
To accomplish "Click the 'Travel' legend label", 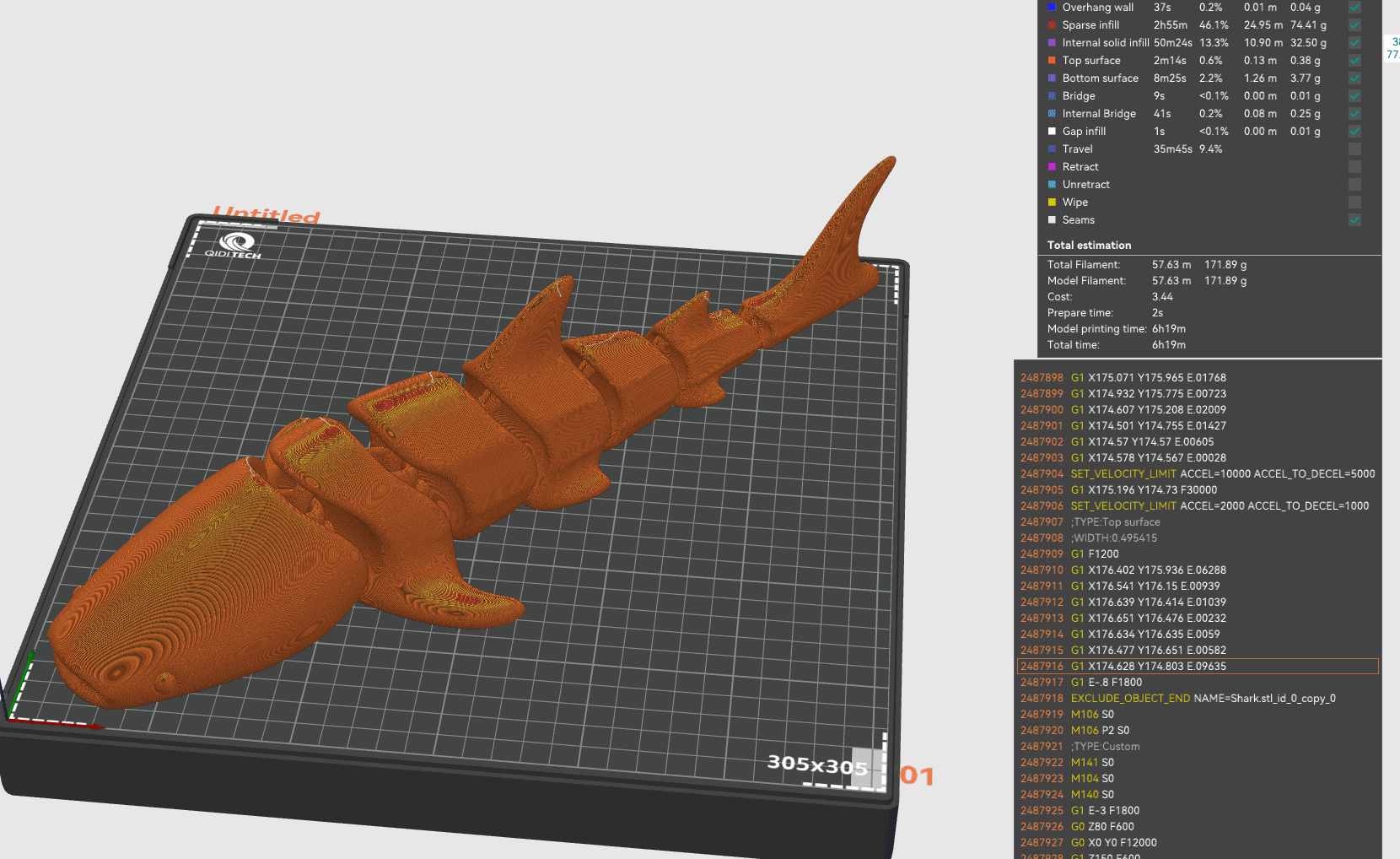I will [x=1077, y=149].
